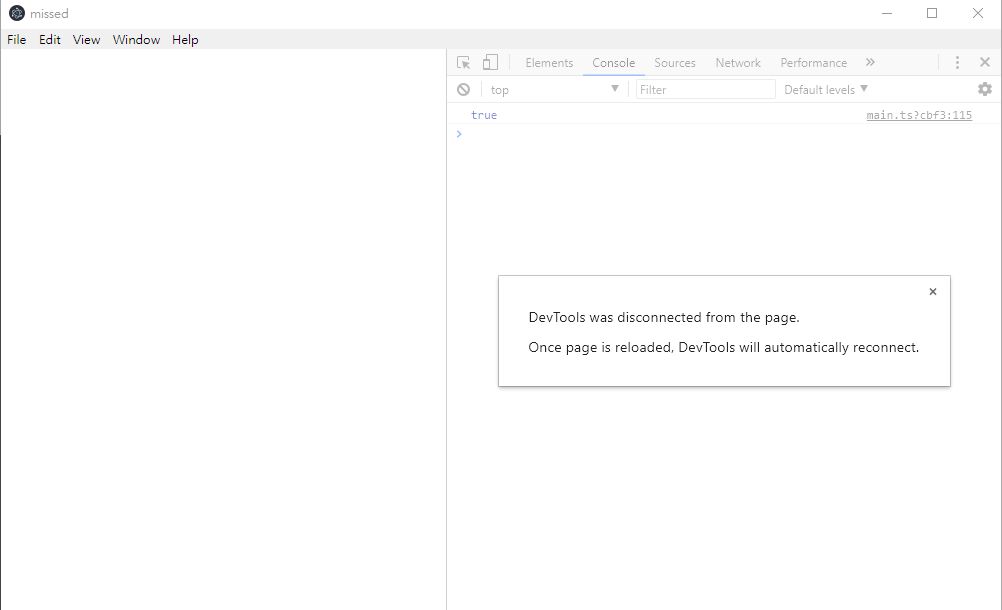Open the Network tab
Viewport: 1002px width, 610px height.
[738, 63]
